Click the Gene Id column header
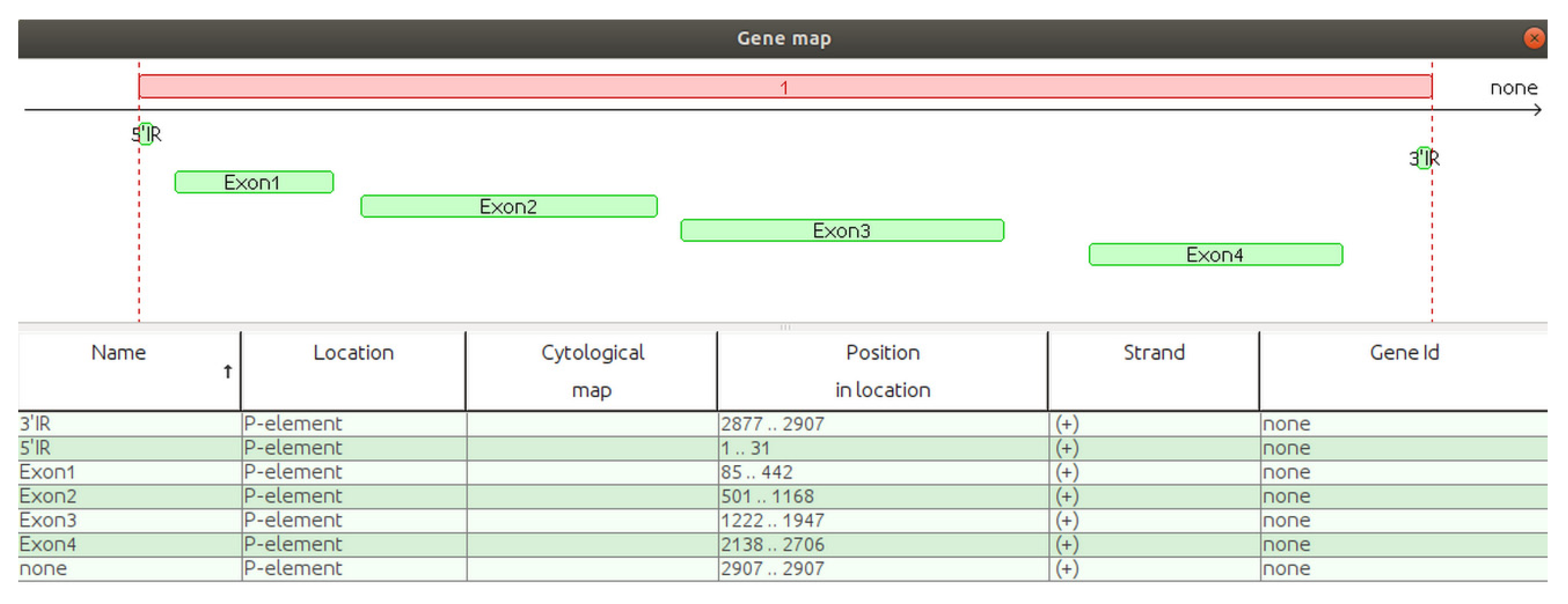The width and height of the screenshot is (1568, 604). pos(1404,353)
